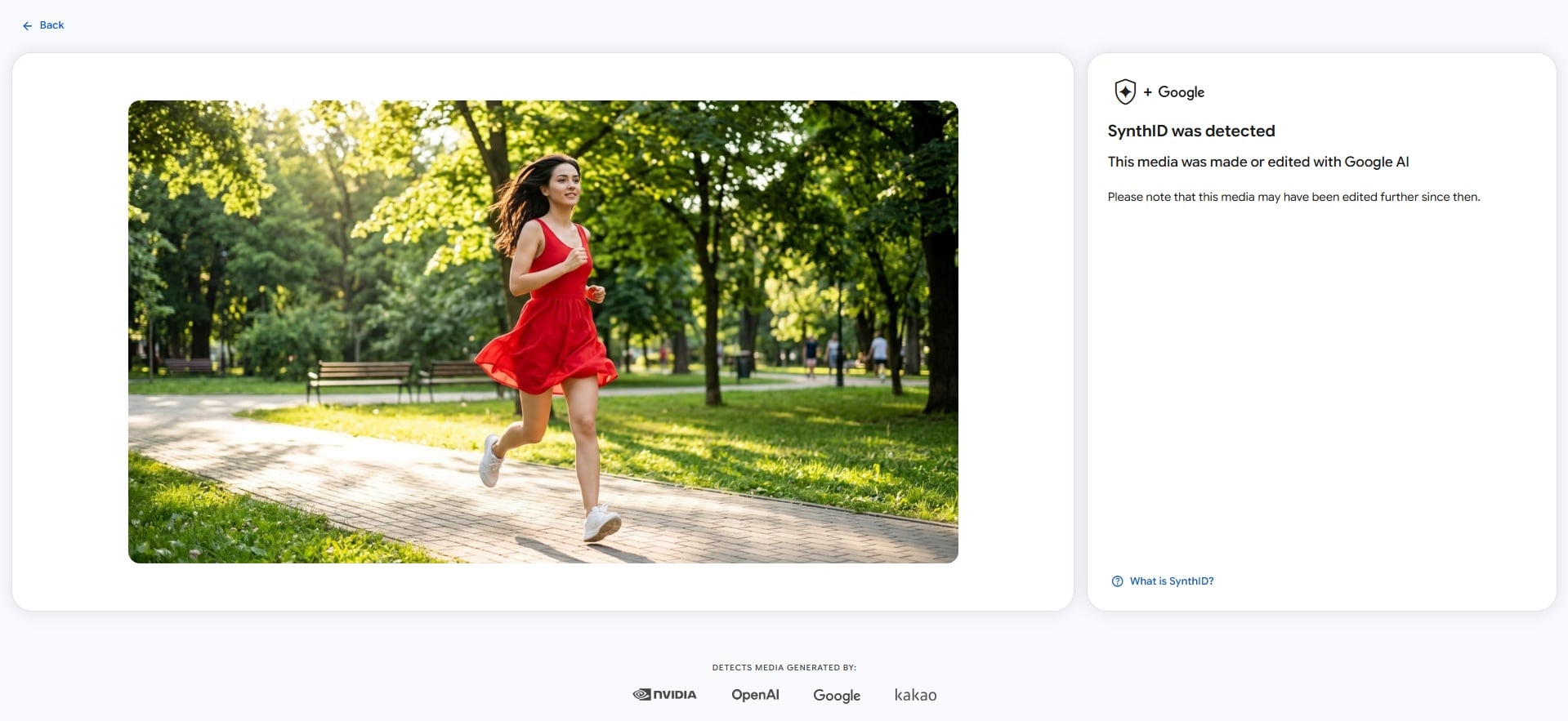This screenshot has height=721, width=1568.
Task: Click the walking people in image background
Action: [846, 355]
